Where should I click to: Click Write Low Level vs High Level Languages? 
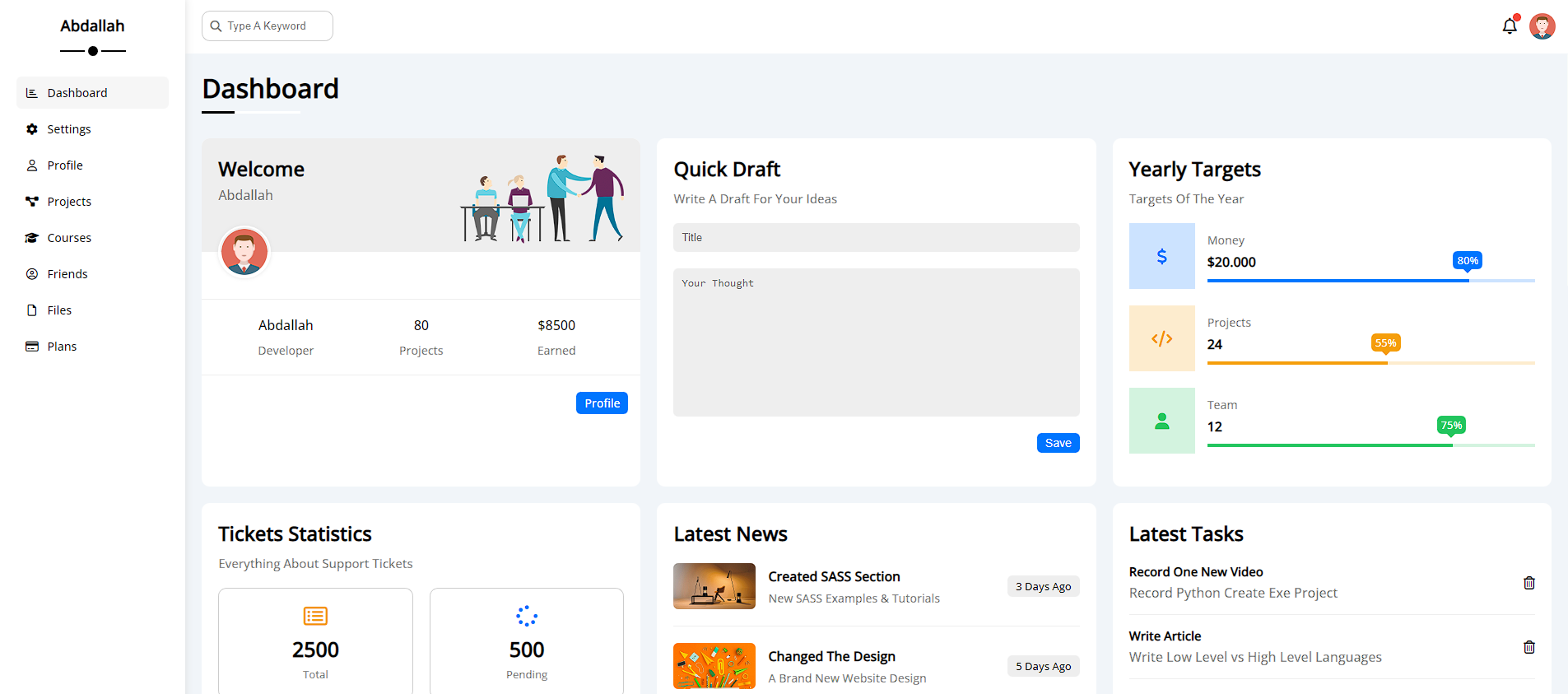pos(1255,657)
